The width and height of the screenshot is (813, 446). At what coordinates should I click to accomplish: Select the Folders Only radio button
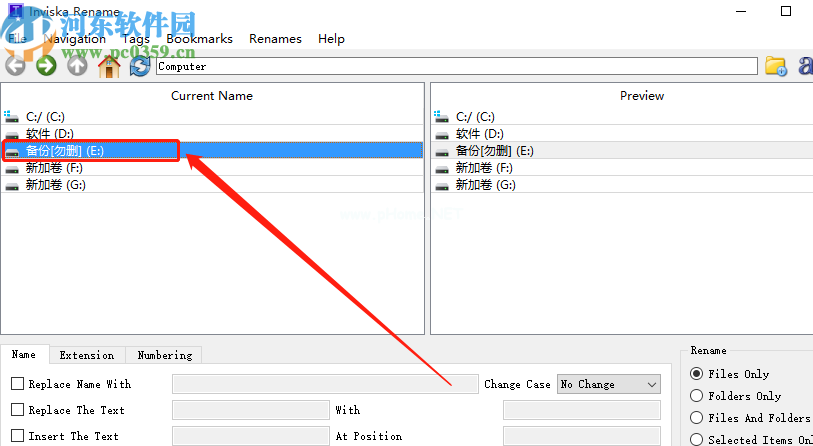tap(697, 396)
